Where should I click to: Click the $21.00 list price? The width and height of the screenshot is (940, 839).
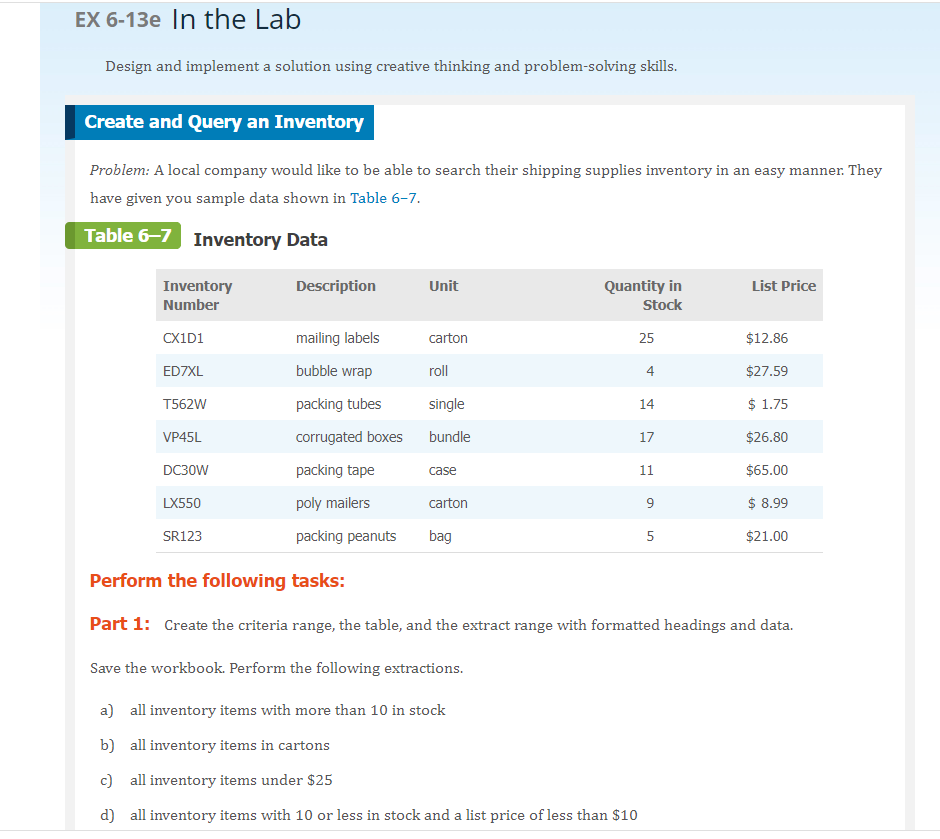(x=767, y=536)
